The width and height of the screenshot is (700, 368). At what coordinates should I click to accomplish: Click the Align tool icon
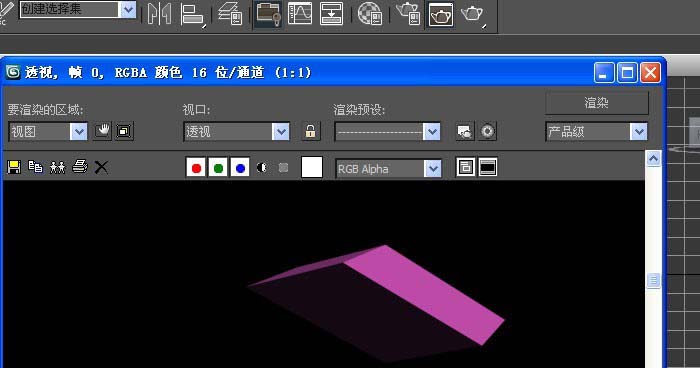click(x=192, y=15)
